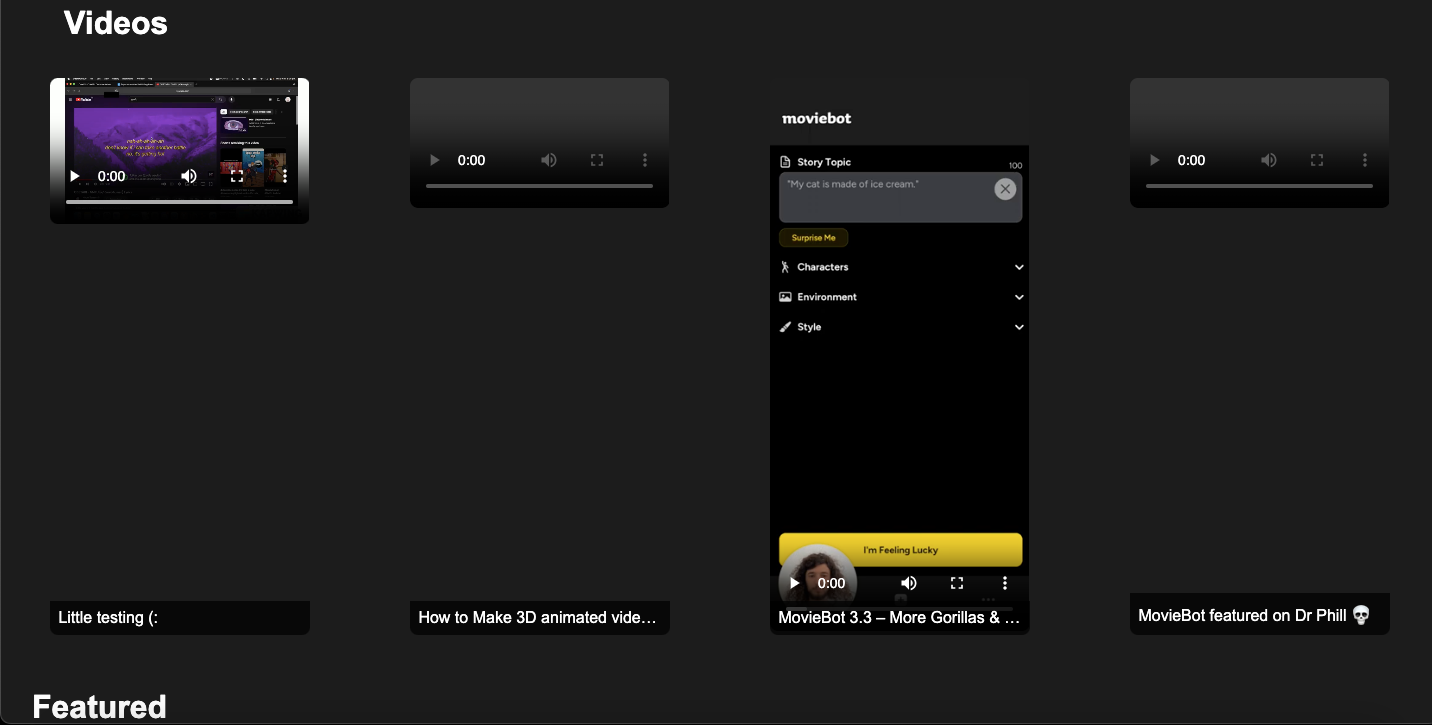Click inside the Story Topic input field
This screenshot has height=725, width=1432.
(890, 197)
